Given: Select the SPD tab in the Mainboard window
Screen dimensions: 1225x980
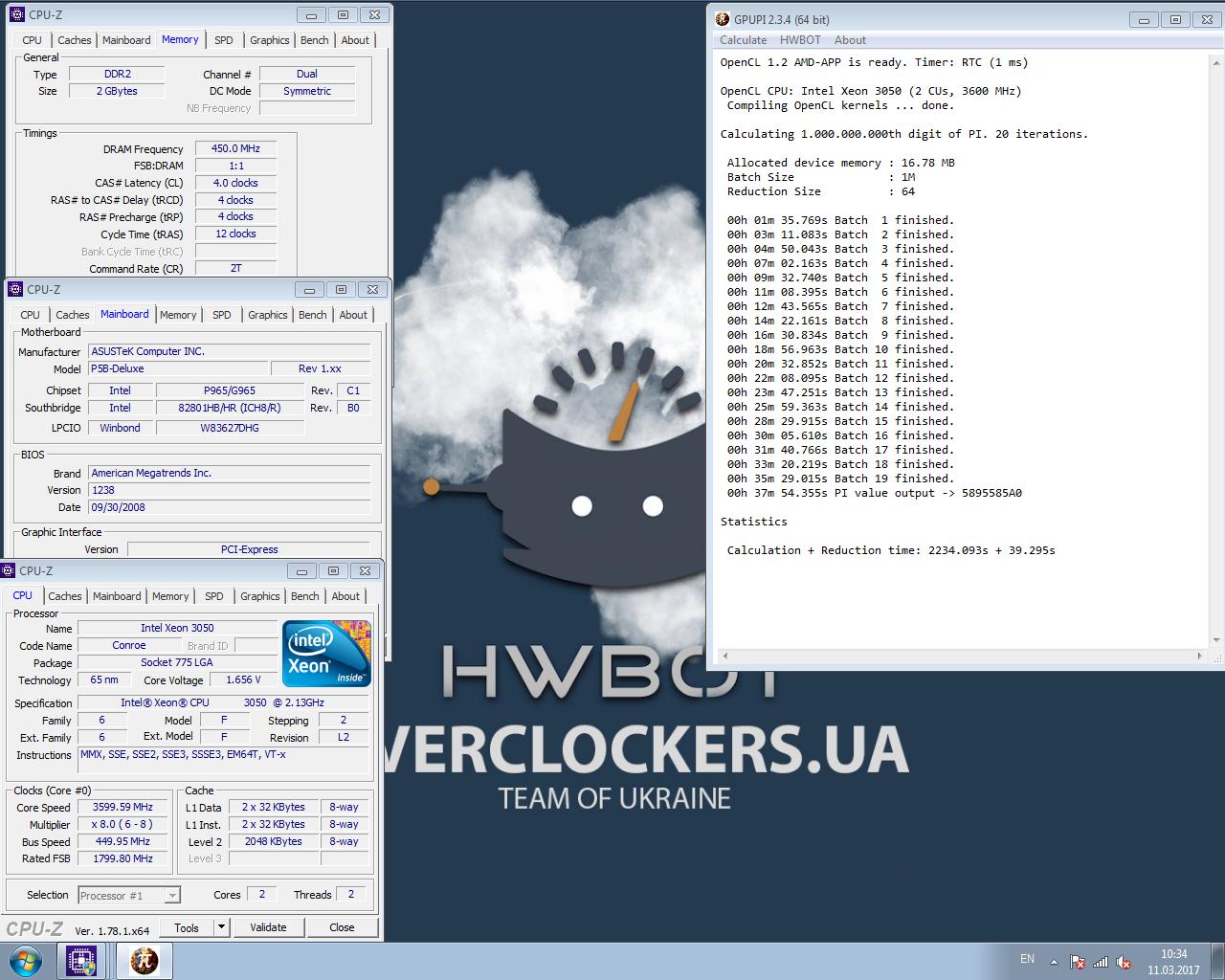Looking at the screenshot, I should (x=222, y=315).
